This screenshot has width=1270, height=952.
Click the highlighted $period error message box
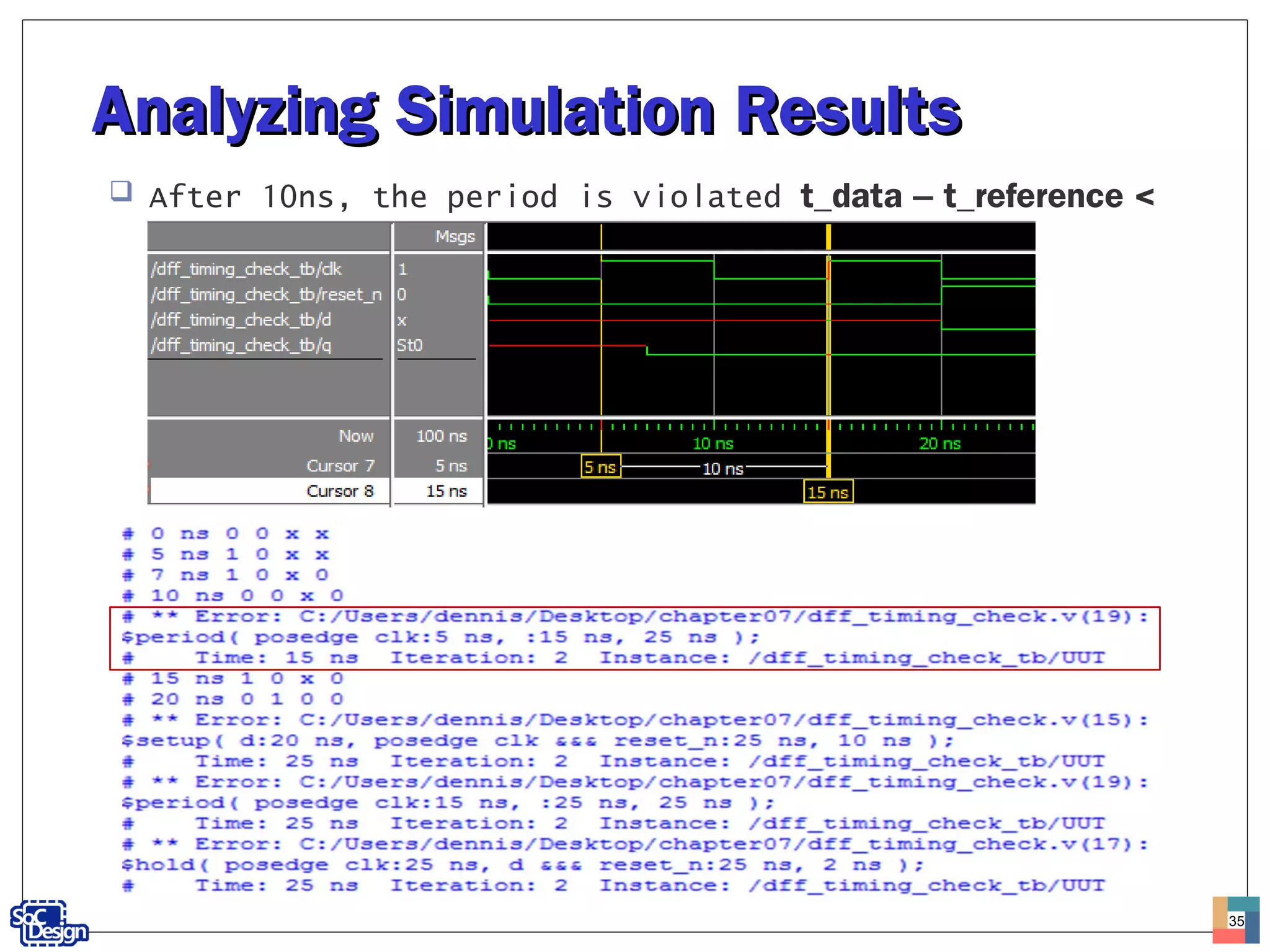coord(634,638)
